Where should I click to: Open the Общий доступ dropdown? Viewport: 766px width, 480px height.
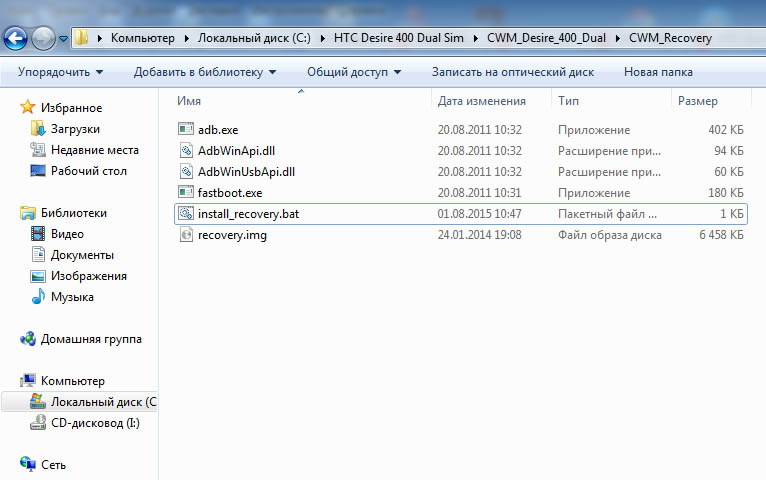click(354, 72)
